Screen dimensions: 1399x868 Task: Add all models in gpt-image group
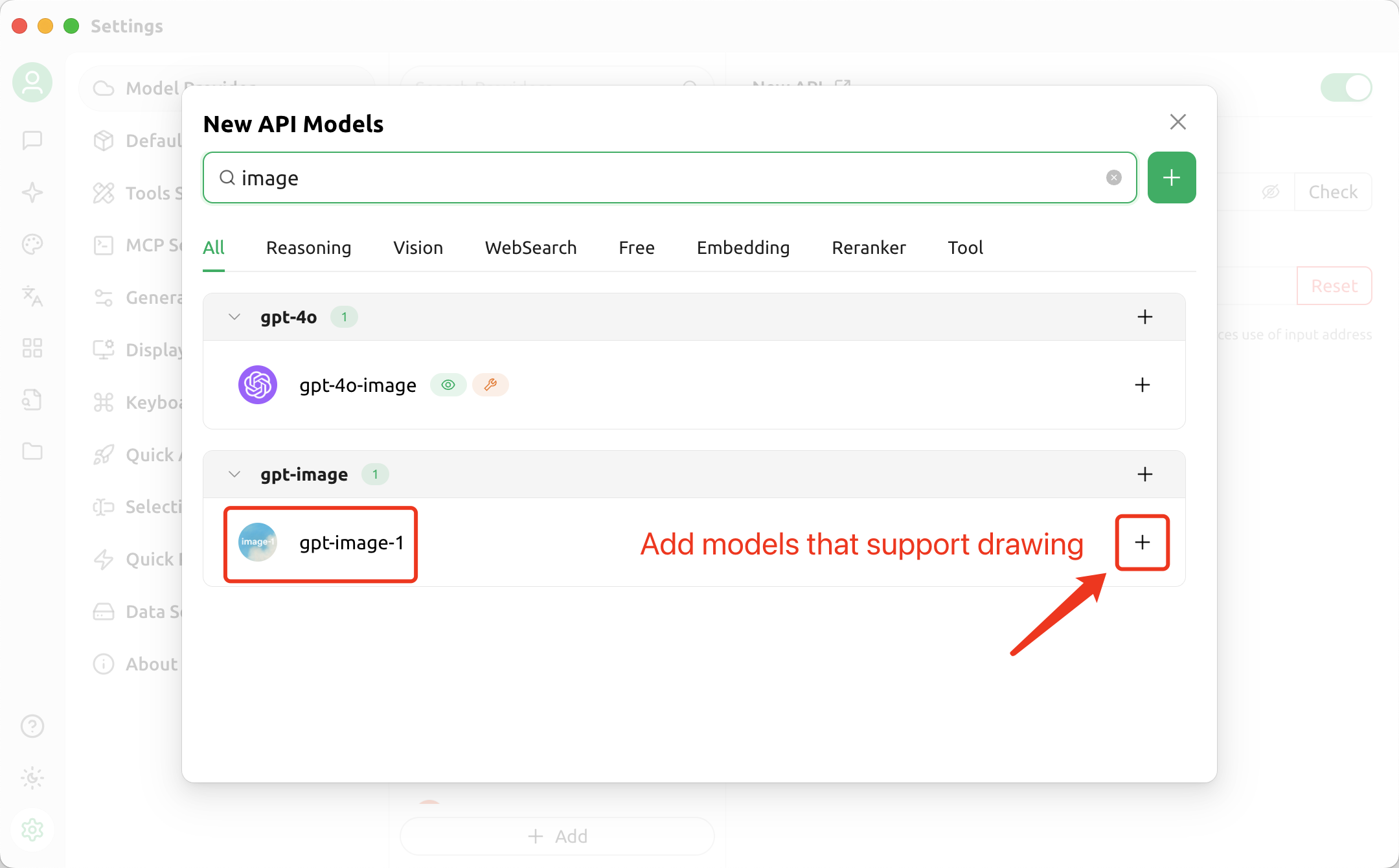(1144, 474)
